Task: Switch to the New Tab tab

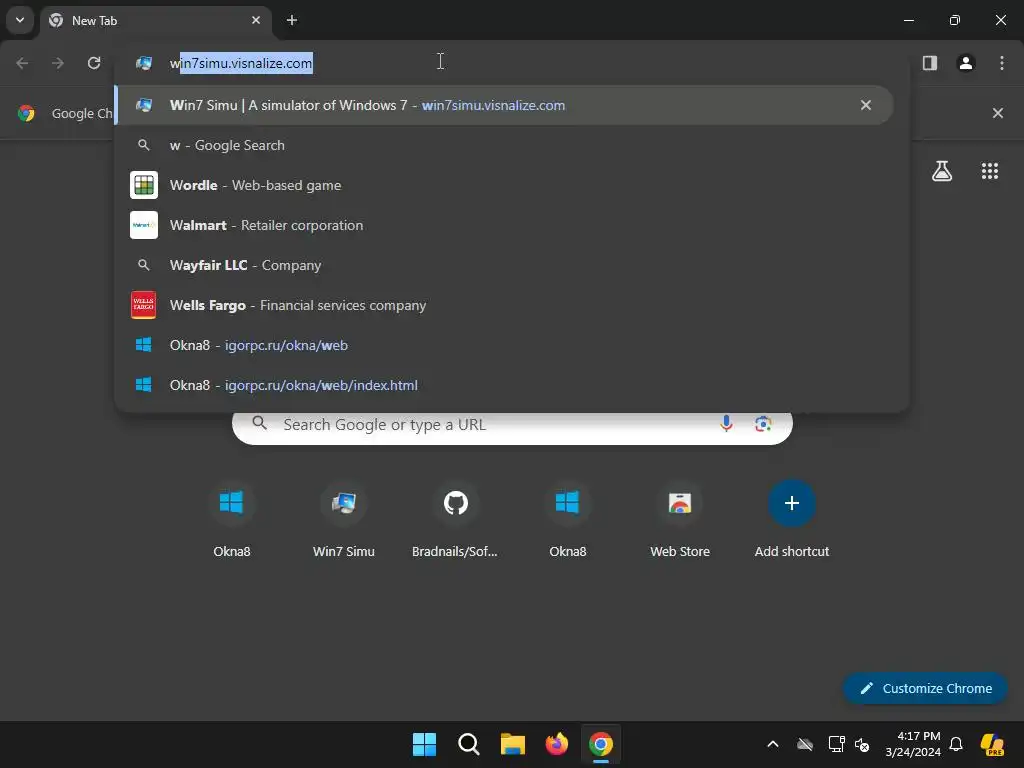Action: [x=155, y=20]
